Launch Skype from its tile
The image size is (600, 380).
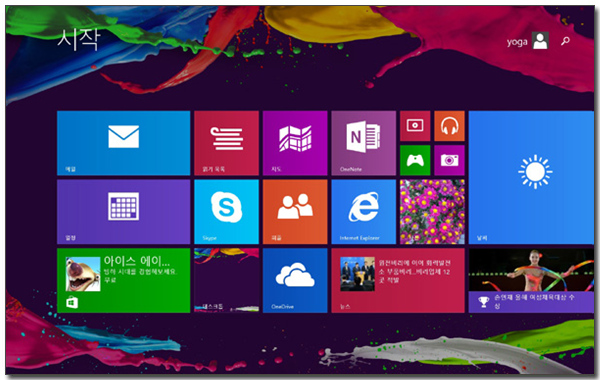tap(226, 212)
